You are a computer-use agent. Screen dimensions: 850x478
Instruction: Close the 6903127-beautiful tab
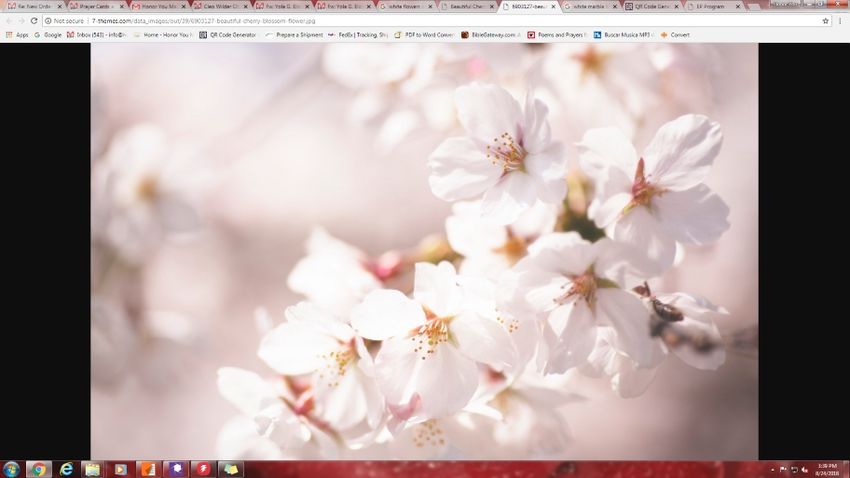(x=554, y=7)
